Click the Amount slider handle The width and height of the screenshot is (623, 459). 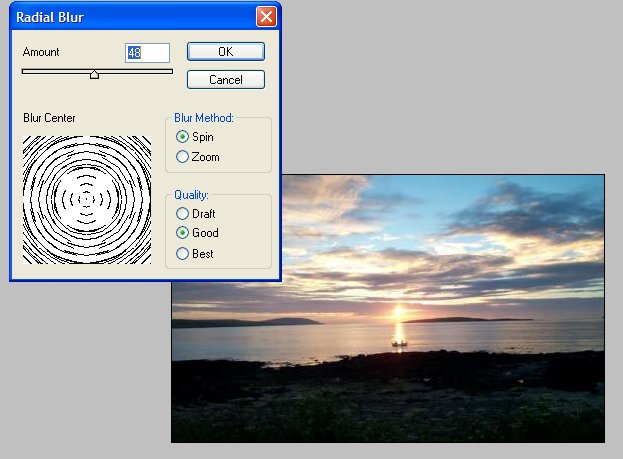pos(94,74)
